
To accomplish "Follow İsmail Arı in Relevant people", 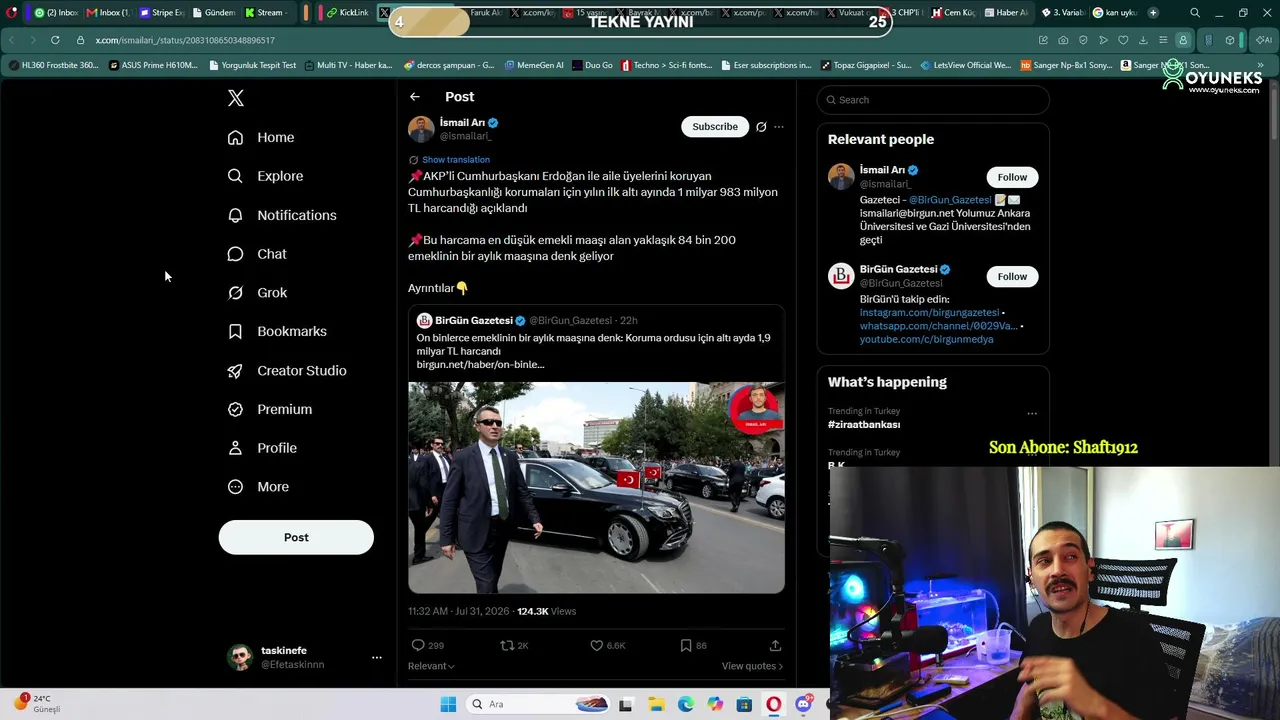I will (x=1012, y=177).
